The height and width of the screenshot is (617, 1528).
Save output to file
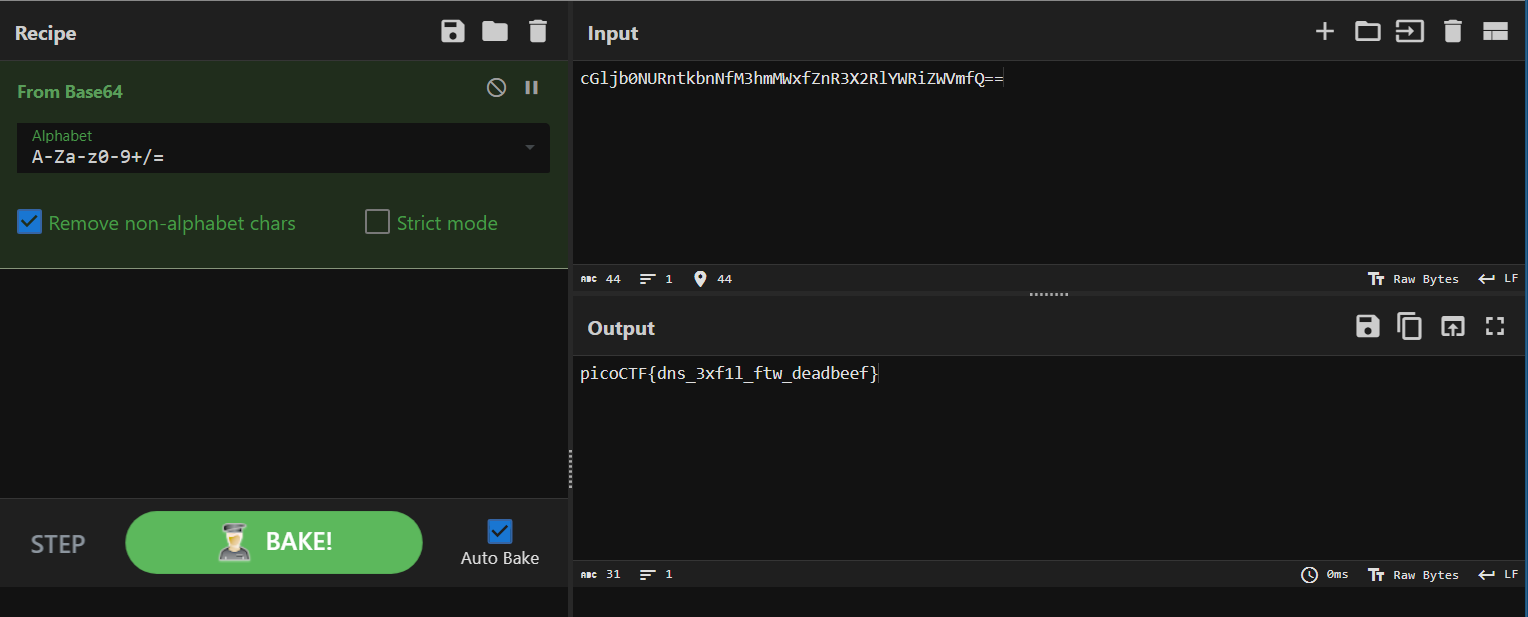[1367, 327]
